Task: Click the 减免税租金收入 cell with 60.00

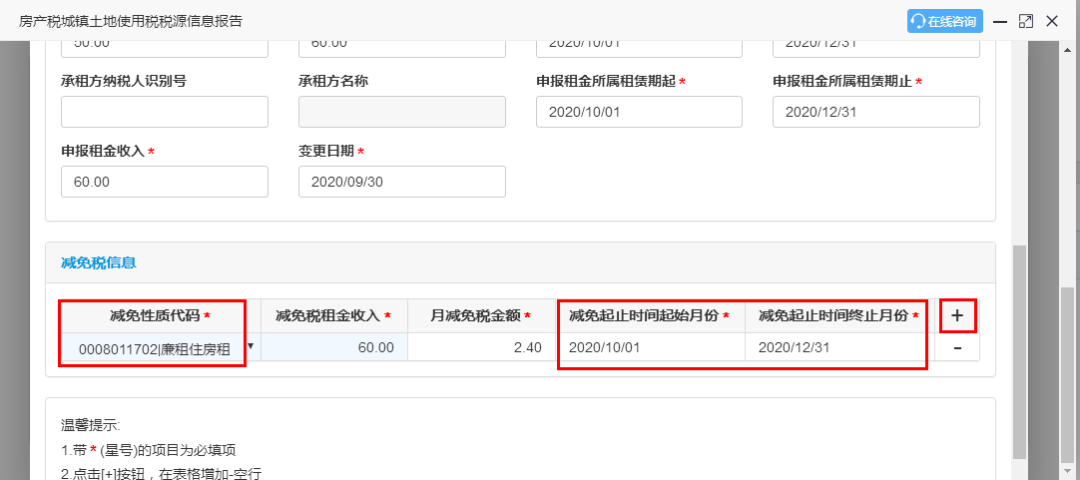Action: [334, 347]
